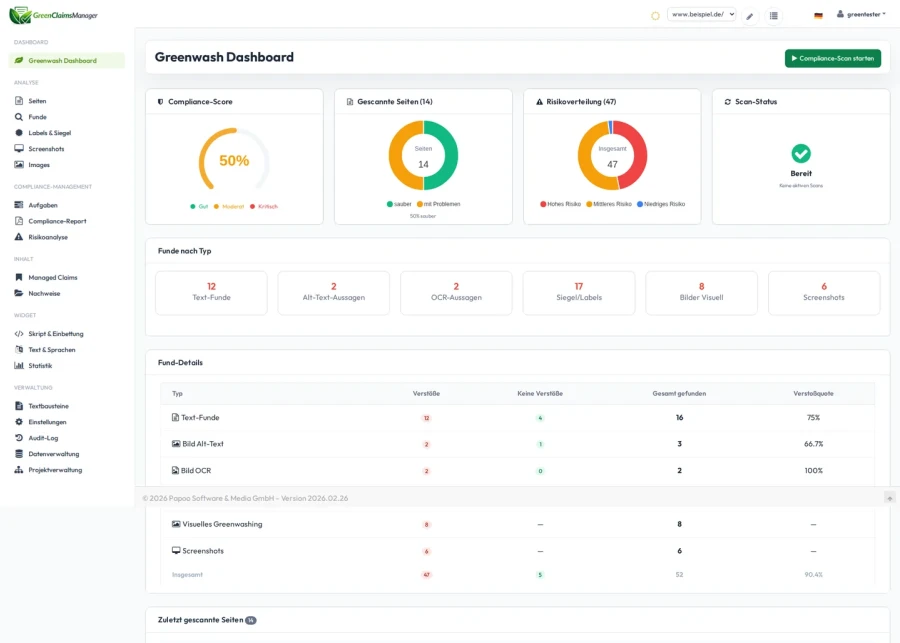Open Compliance-Report menu entry
900x643 pixels.
(x=57, y=221)
